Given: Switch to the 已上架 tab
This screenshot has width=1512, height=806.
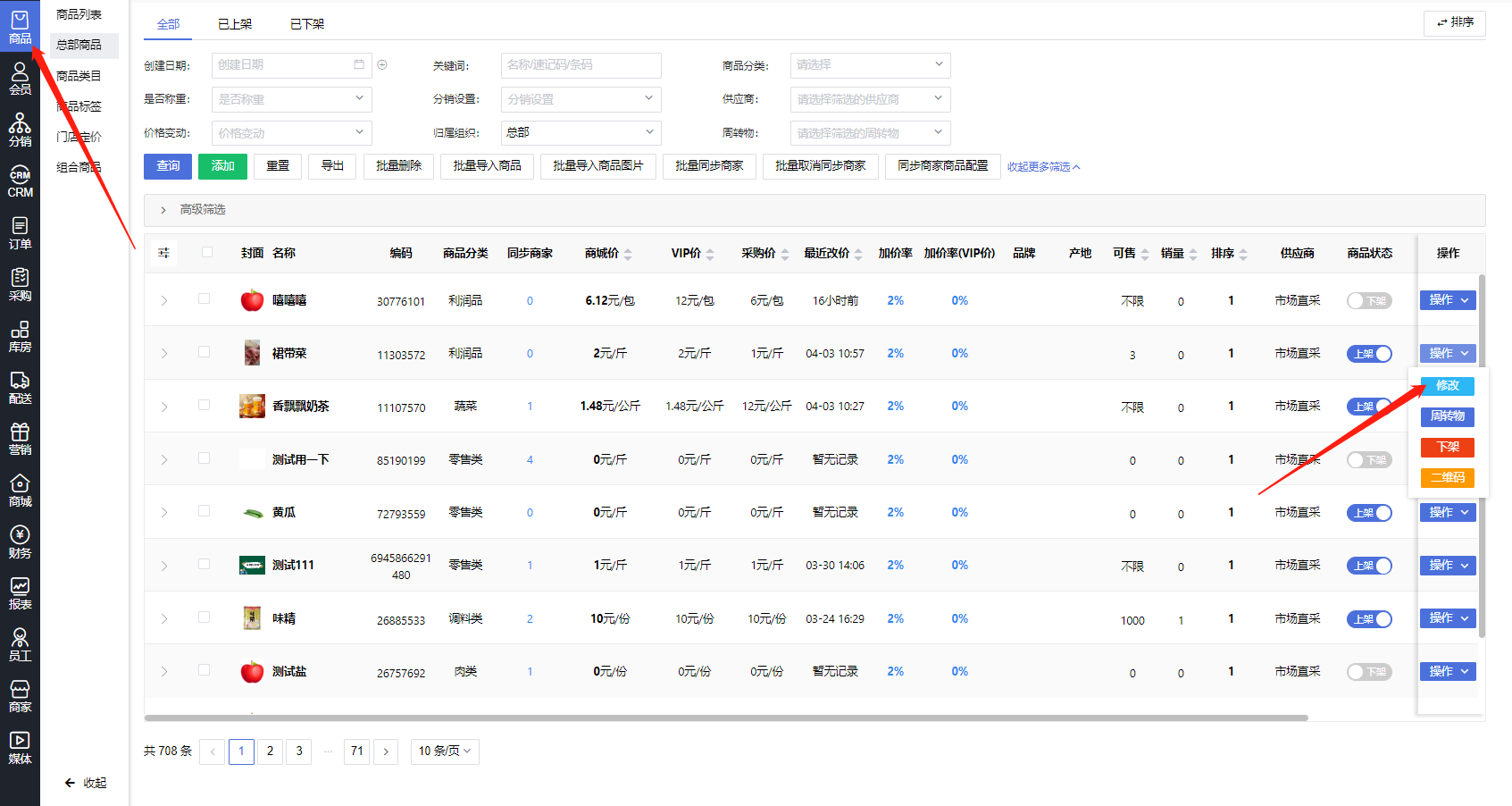Looking at the screenshot, I should (x=235, y=24).
